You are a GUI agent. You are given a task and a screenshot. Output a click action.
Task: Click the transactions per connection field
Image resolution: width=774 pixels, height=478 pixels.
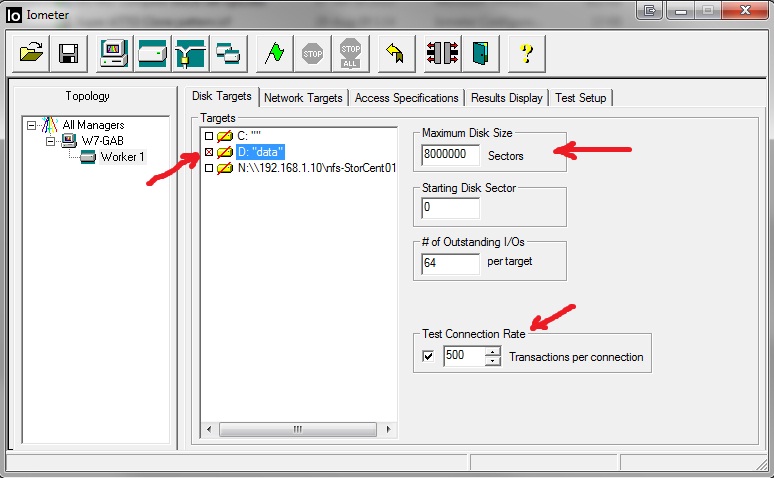pyautogui.click(x=464, y=356)
